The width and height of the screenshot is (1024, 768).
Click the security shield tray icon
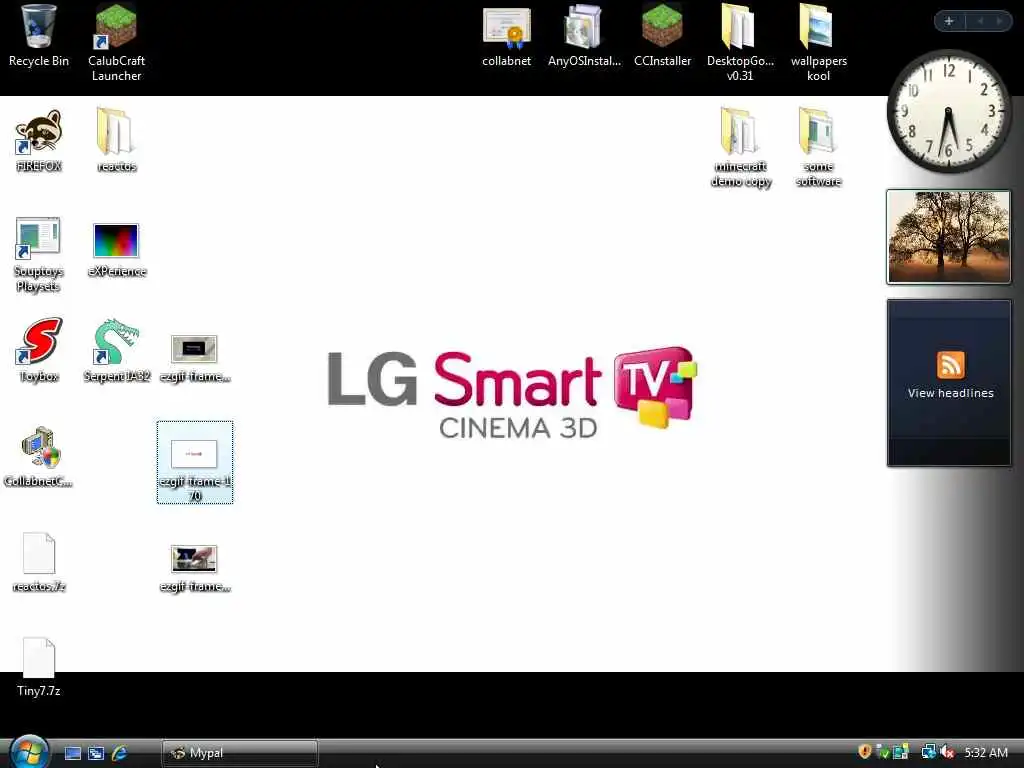tap(865, 752)
